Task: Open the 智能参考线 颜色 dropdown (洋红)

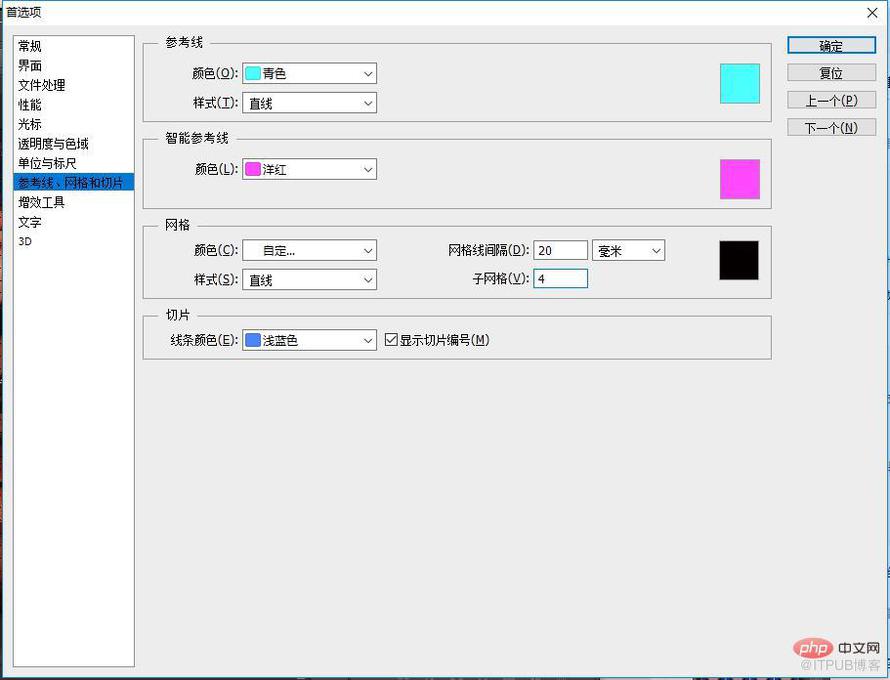Action: 309,169
